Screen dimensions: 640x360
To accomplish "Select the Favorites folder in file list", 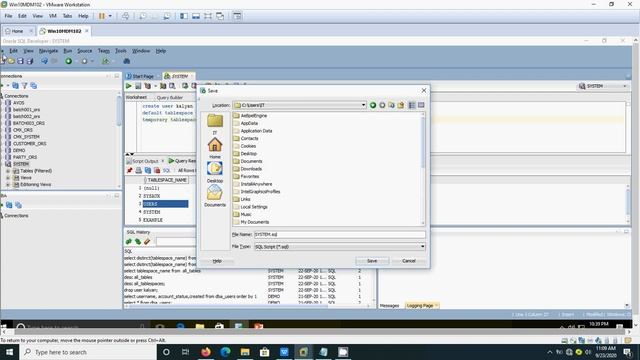I will click(x=246, y=176).
